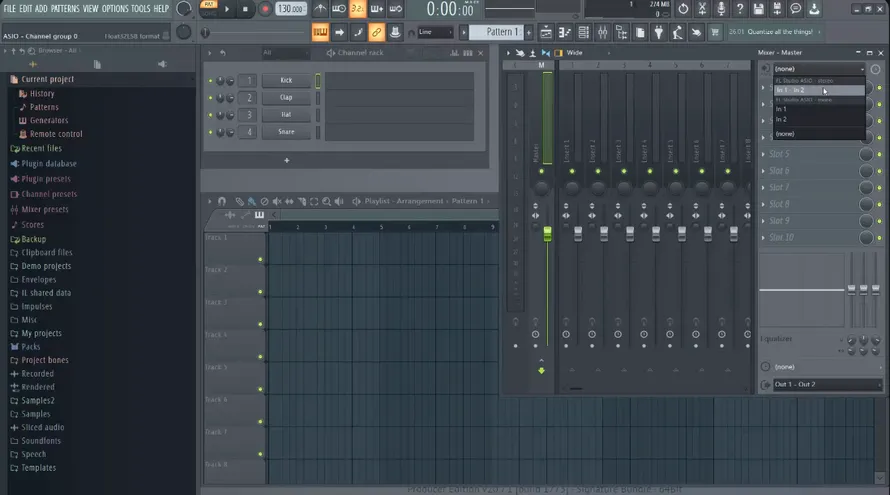Toggle the metronome icon in the toolbar

pos(320,9)
